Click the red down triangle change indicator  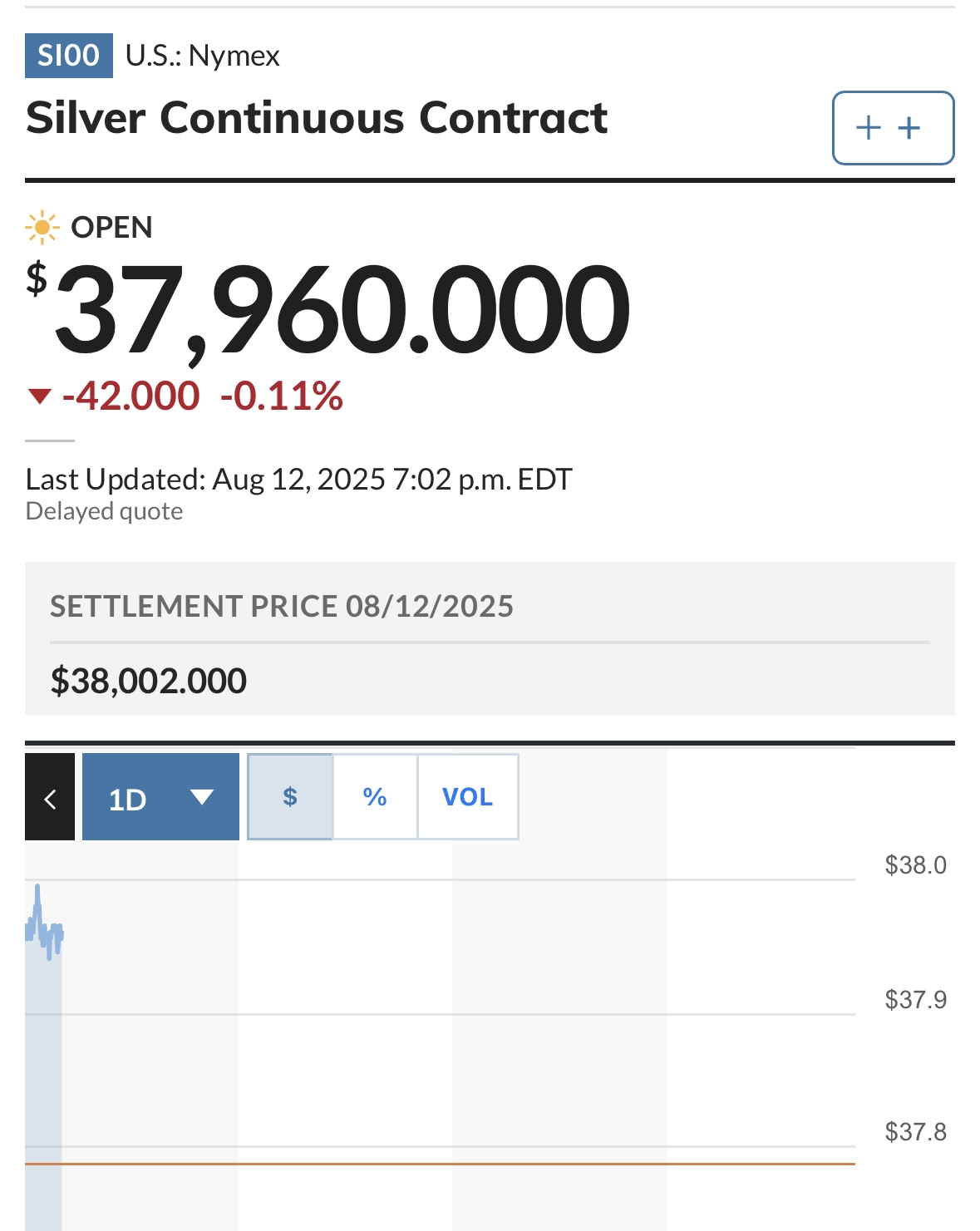click(39, 396)
